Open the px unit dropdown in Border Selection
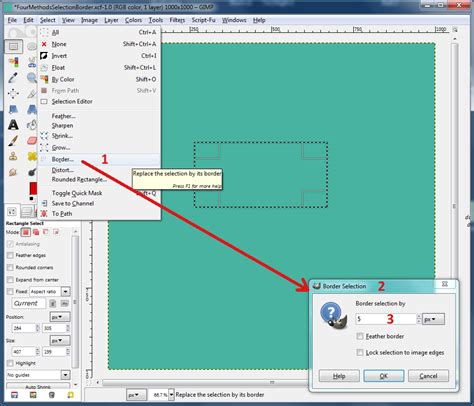 pyautogui.click(x=433, y=319)
